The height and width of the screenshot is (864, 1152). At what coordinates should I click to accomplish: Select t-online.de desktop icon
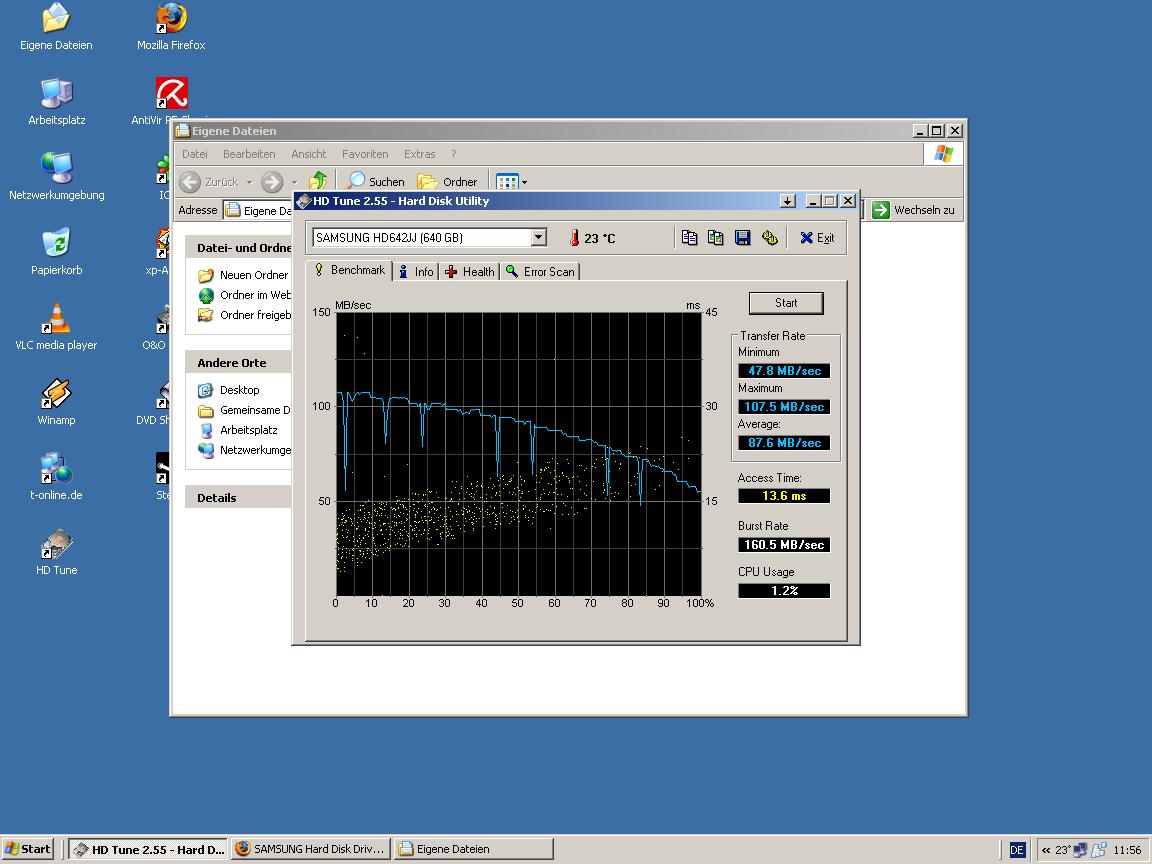(x=56, y=477)
